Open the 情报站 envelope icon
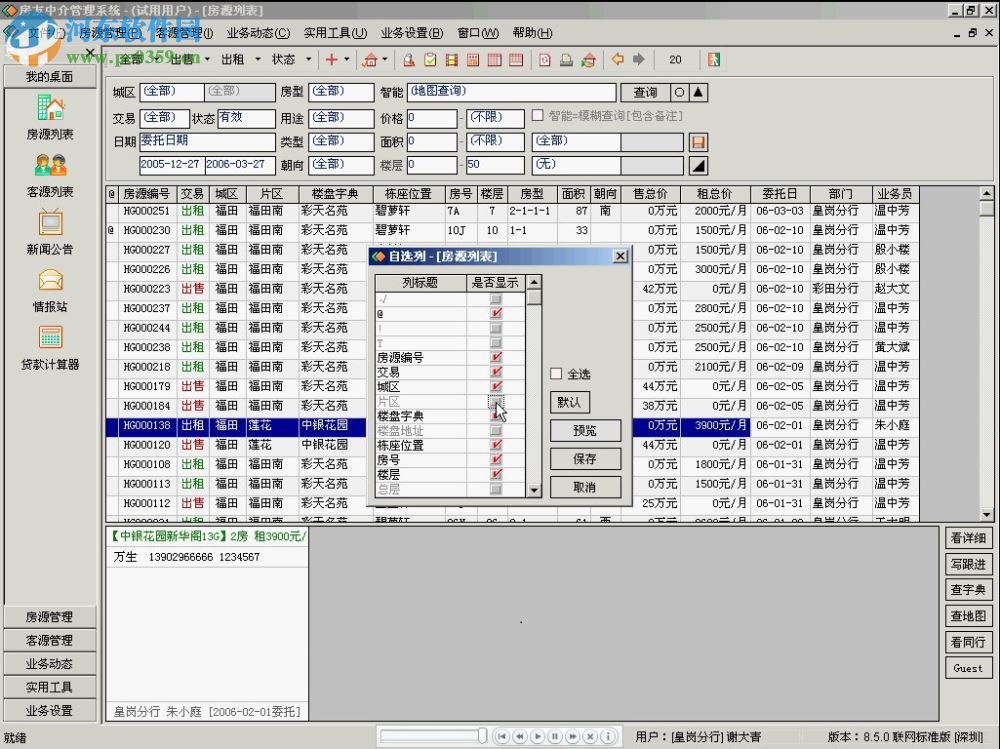 click(x=50, y=281)
